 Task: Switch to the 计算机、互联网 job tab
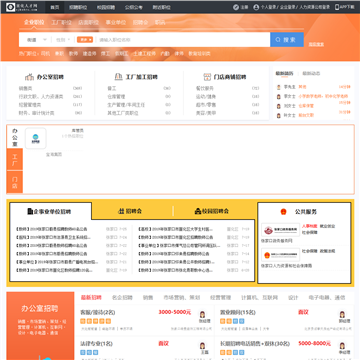click(x=259, y=298)
